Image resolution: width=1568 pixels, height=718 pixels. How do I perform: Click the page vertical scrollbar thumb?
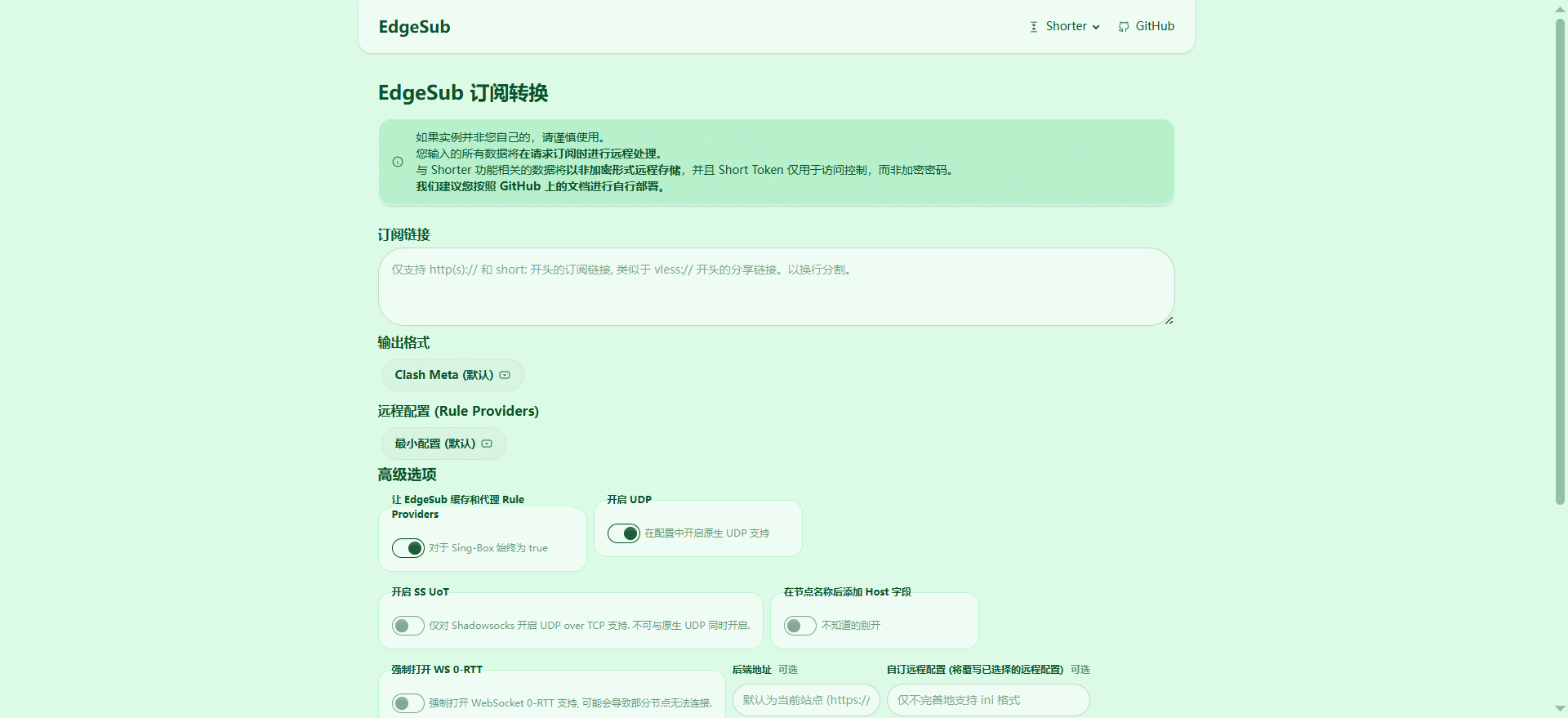point(1560,261)
